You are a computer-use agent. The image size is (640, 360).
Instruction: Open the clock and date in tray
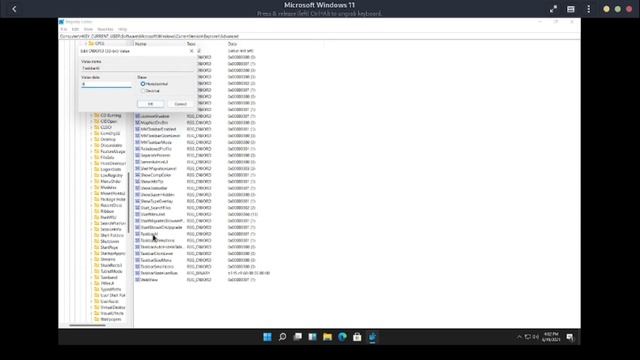[550, 337]
